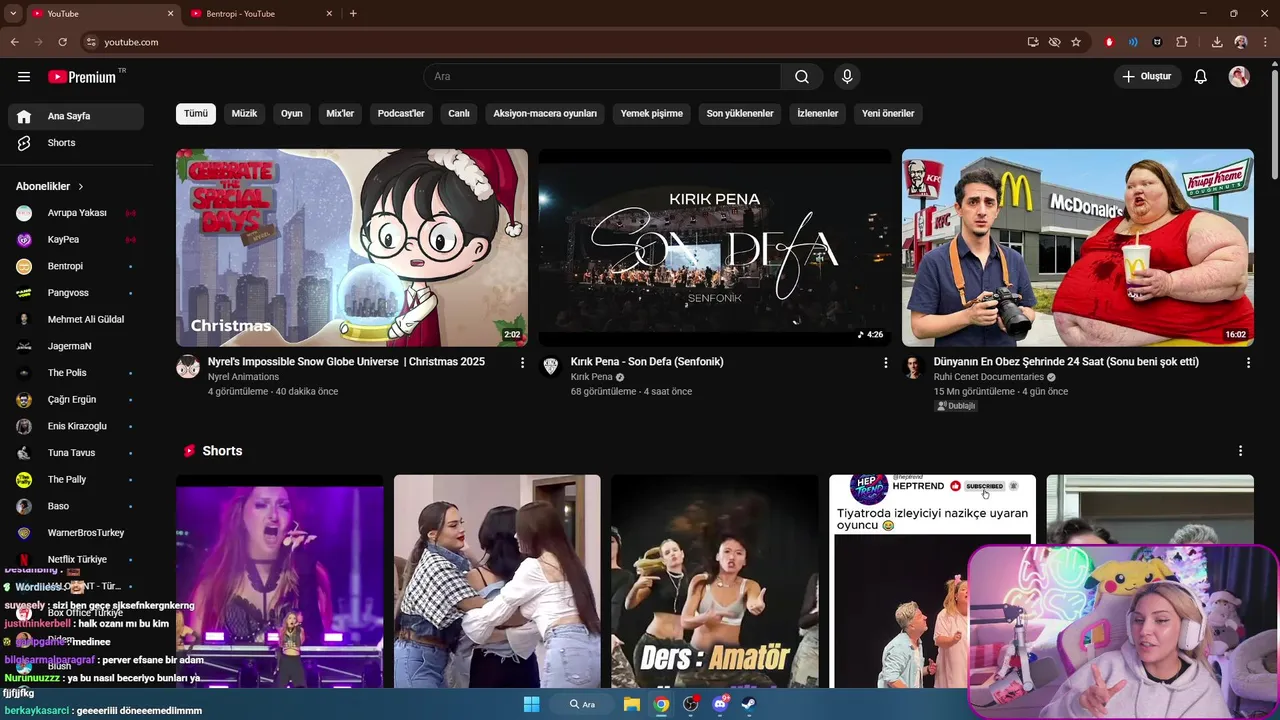1280x720 pixels.
Task: Open The Pally subscription
Action: click(x=76, y=480)
